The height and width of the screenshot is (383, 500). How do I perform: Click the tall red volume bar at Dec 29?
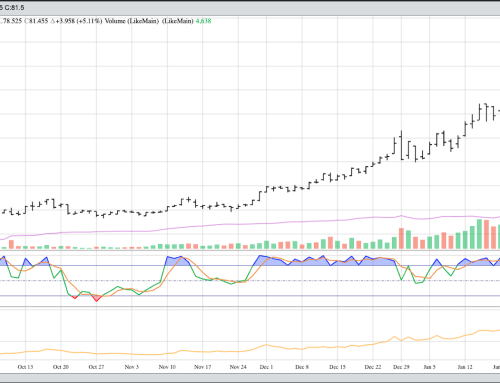(x=401, y=238)
